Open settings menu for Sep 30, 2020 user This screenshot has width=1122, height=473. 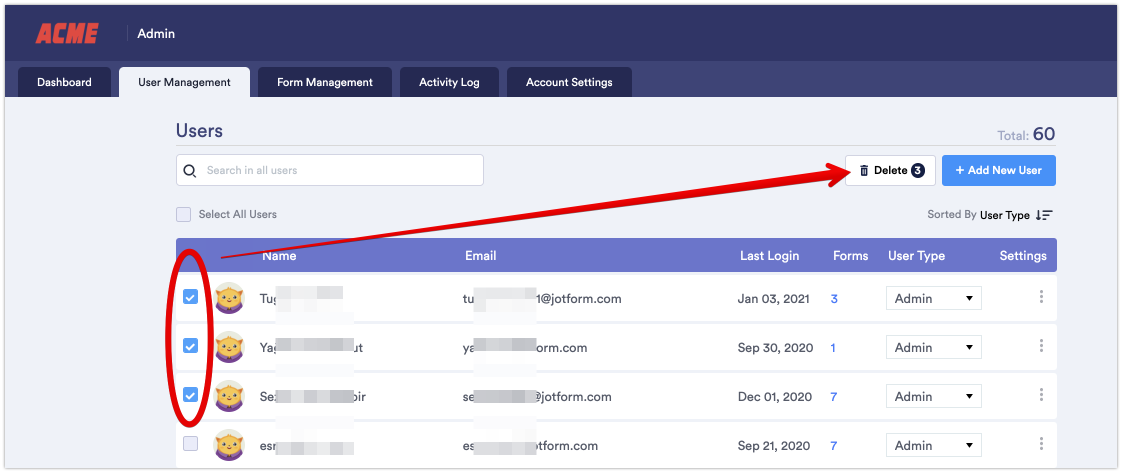tap(1041, 346)
